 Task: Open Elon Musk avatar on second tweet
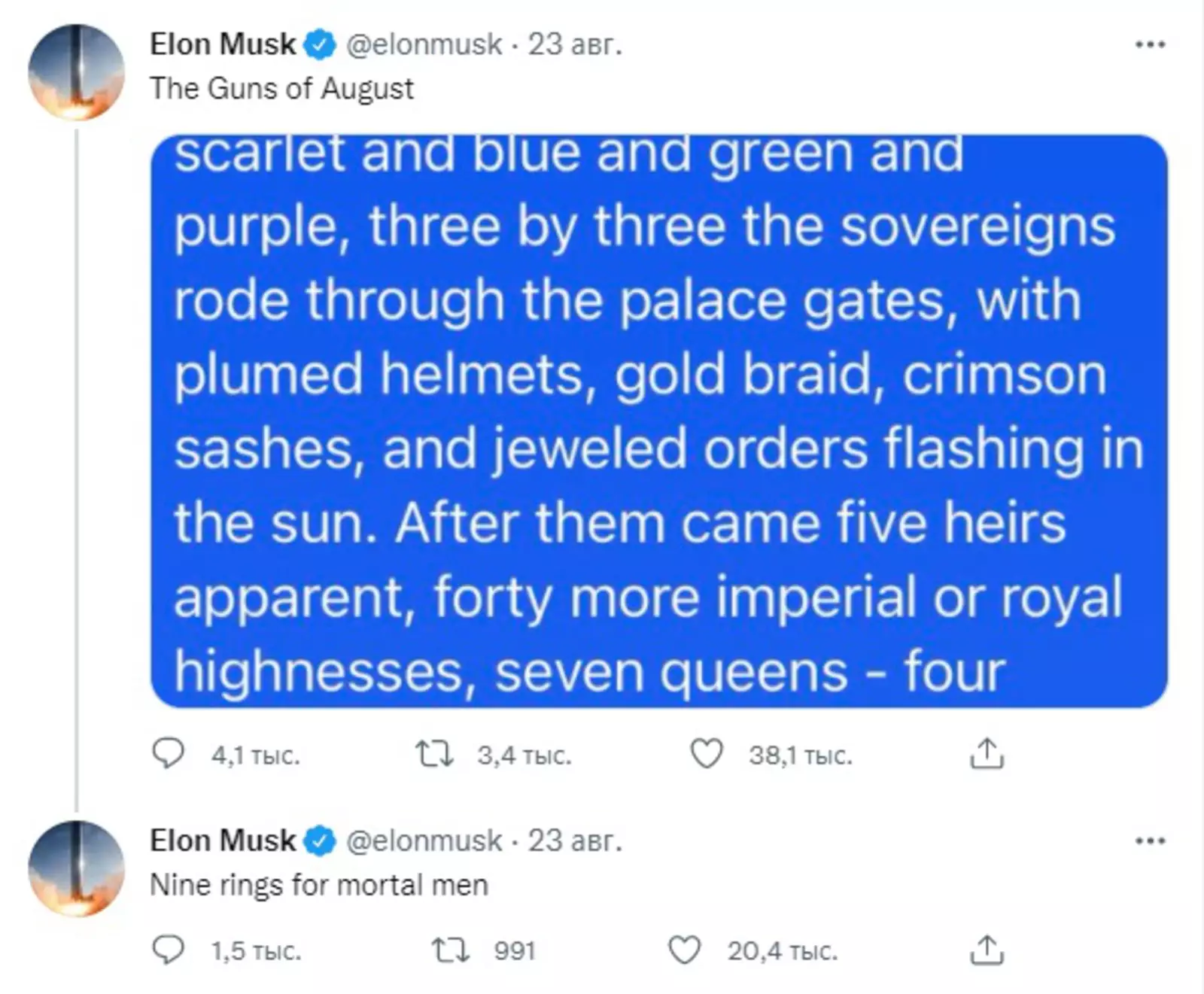76,868
